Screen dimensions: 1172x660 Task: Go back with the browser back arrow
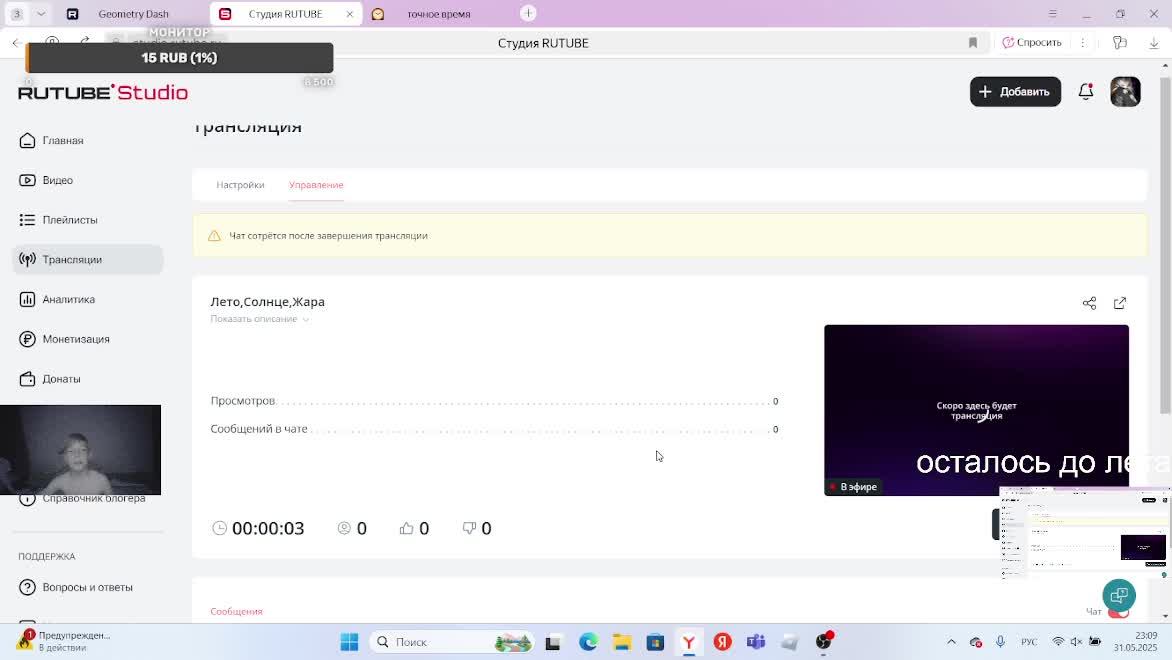[16, 43]
